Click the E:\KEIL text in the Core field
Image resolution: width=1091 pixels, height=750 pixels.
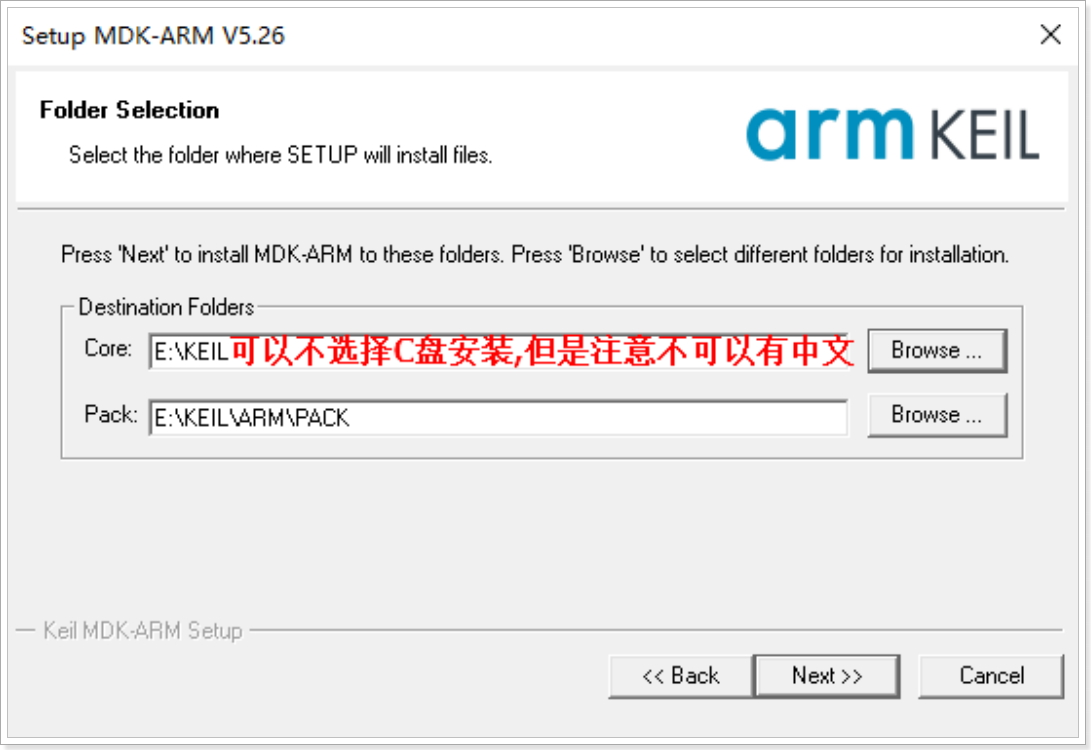click(x=191, y=351)
